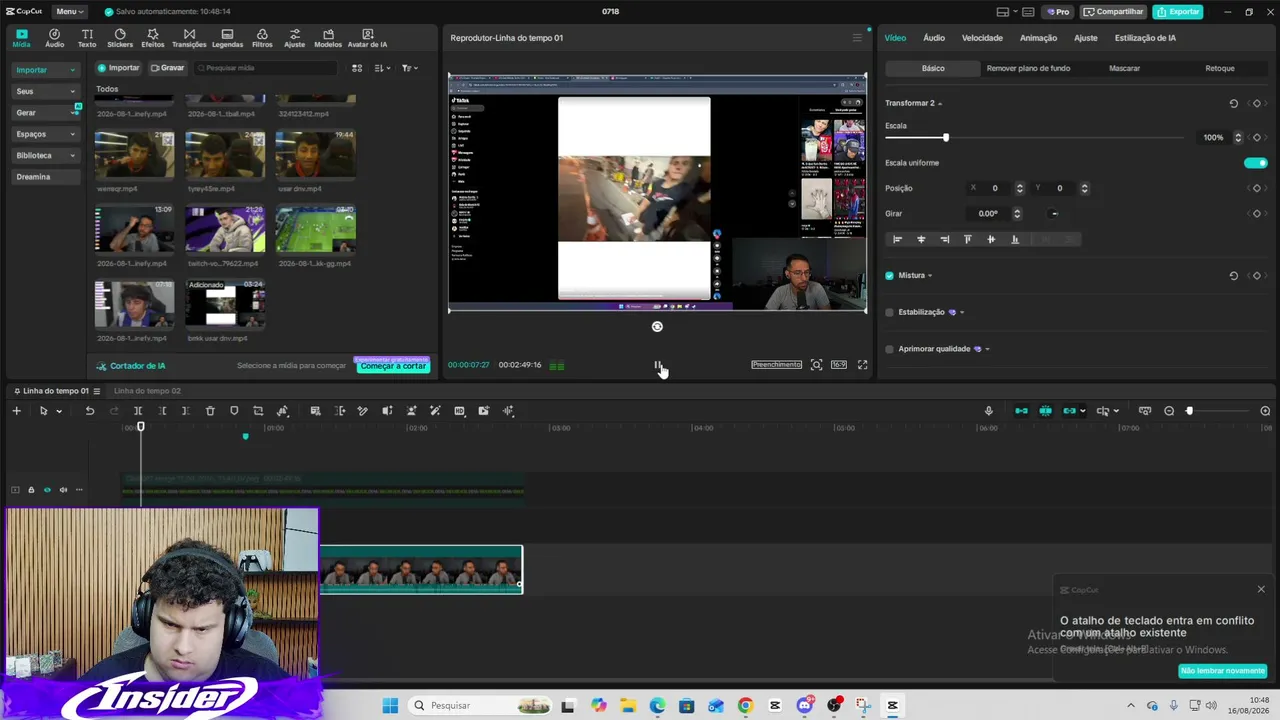Enable the Estabilização checkbox
Viewport: 1280px width, 720px height.
890,312
